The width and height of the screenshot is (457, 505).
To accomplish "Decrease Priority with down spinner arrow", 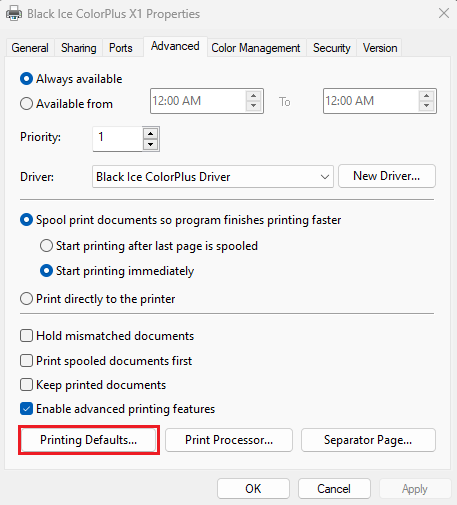I will pyautogui.click(x=151, y=144).
